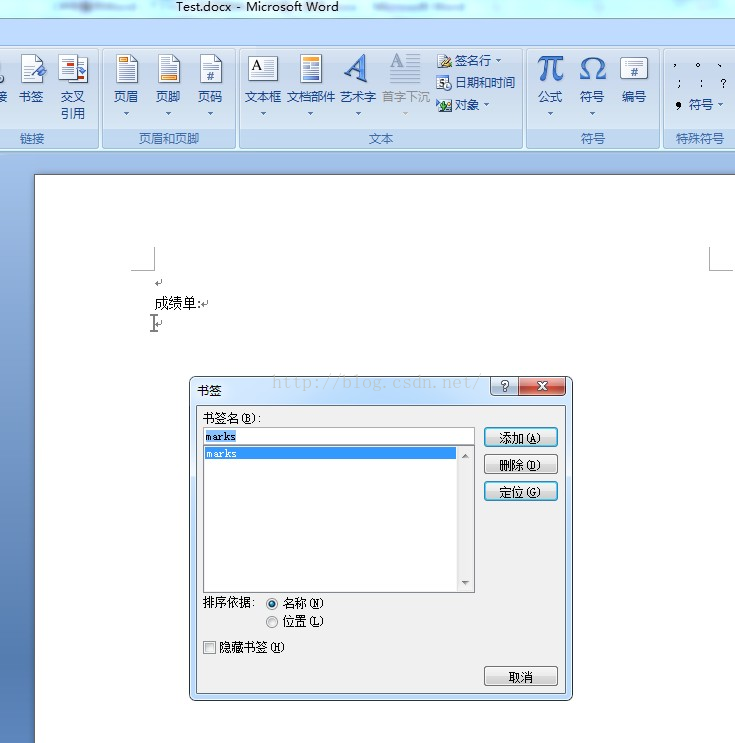This screenshot has width=735, height=743.
Task: Expand the 文档部件 dropdown arrow
Action: (x=310, y=114)
